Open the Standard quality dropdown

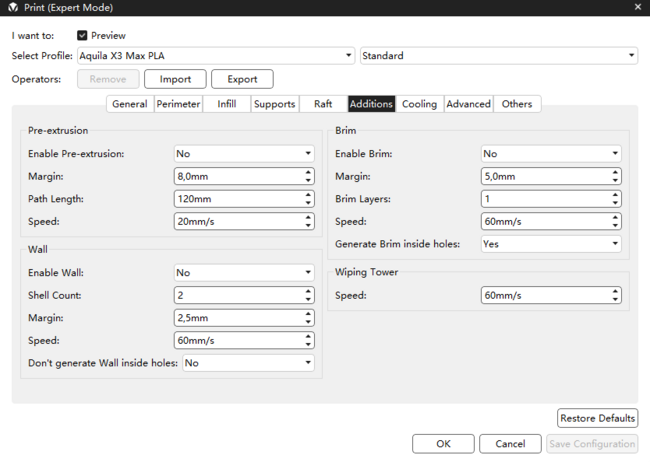point(498,56)
